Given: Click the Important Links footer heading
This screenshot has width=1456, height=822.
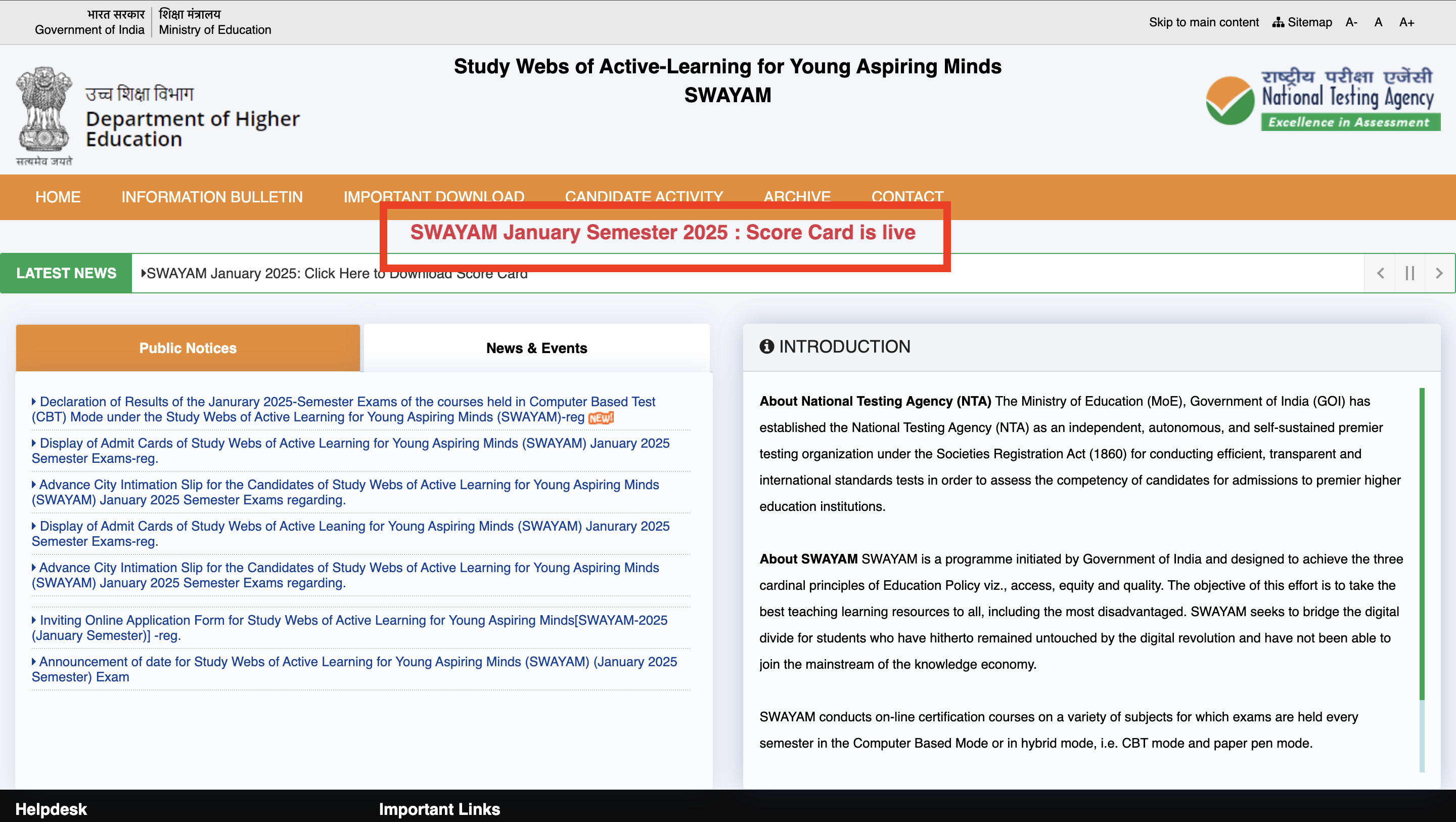Looking at the screenshot, I should [439, 809].
